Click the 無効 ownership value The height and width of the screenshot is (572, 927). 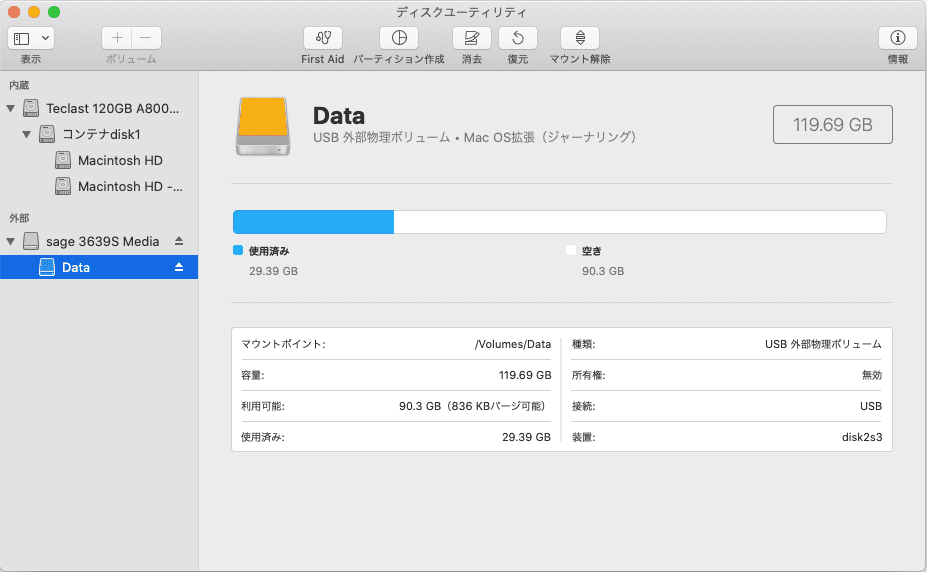point(872,375)
